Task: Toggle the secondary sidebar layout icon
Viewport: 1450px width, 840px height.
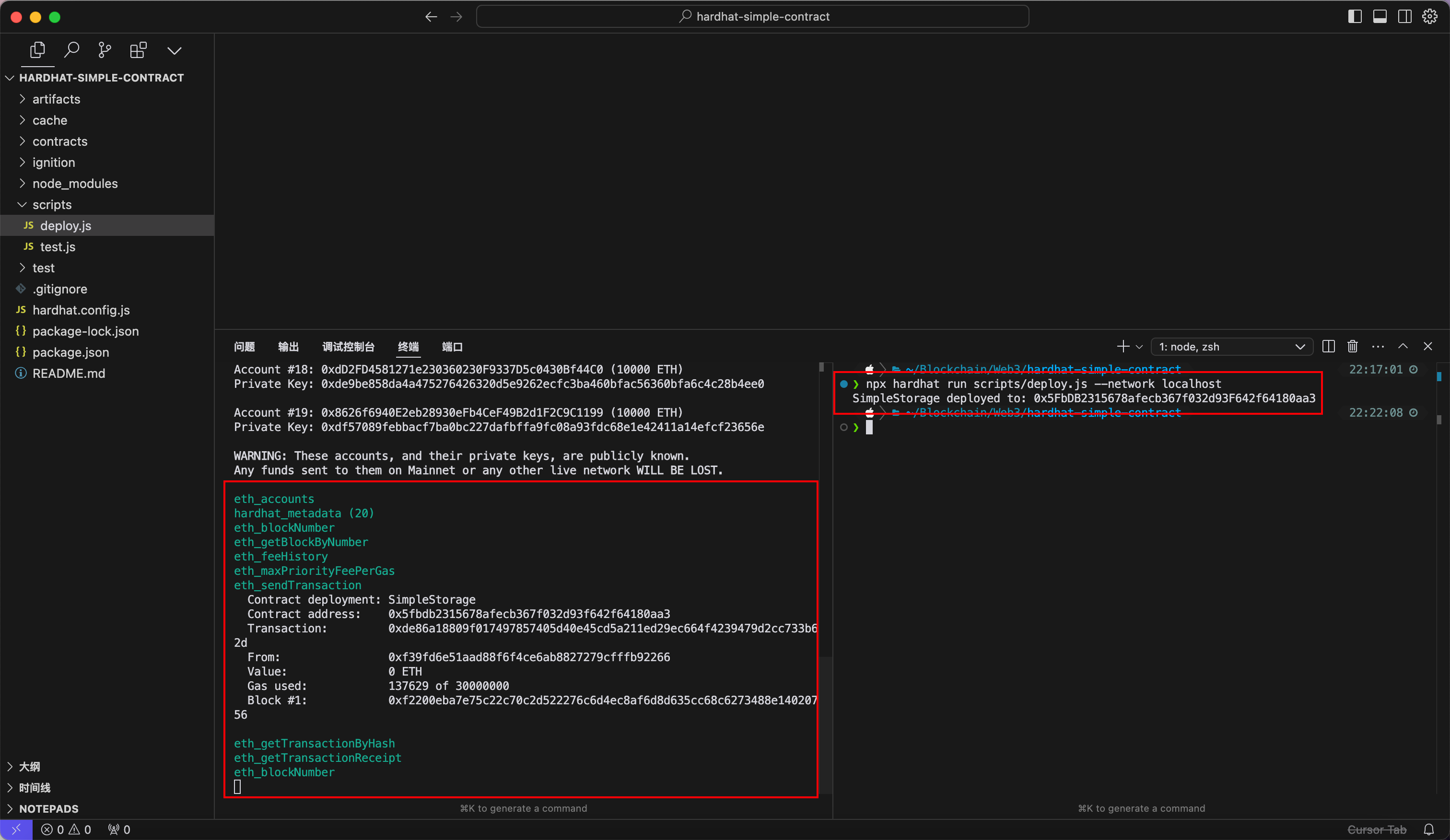Action: pos(1404,17)
